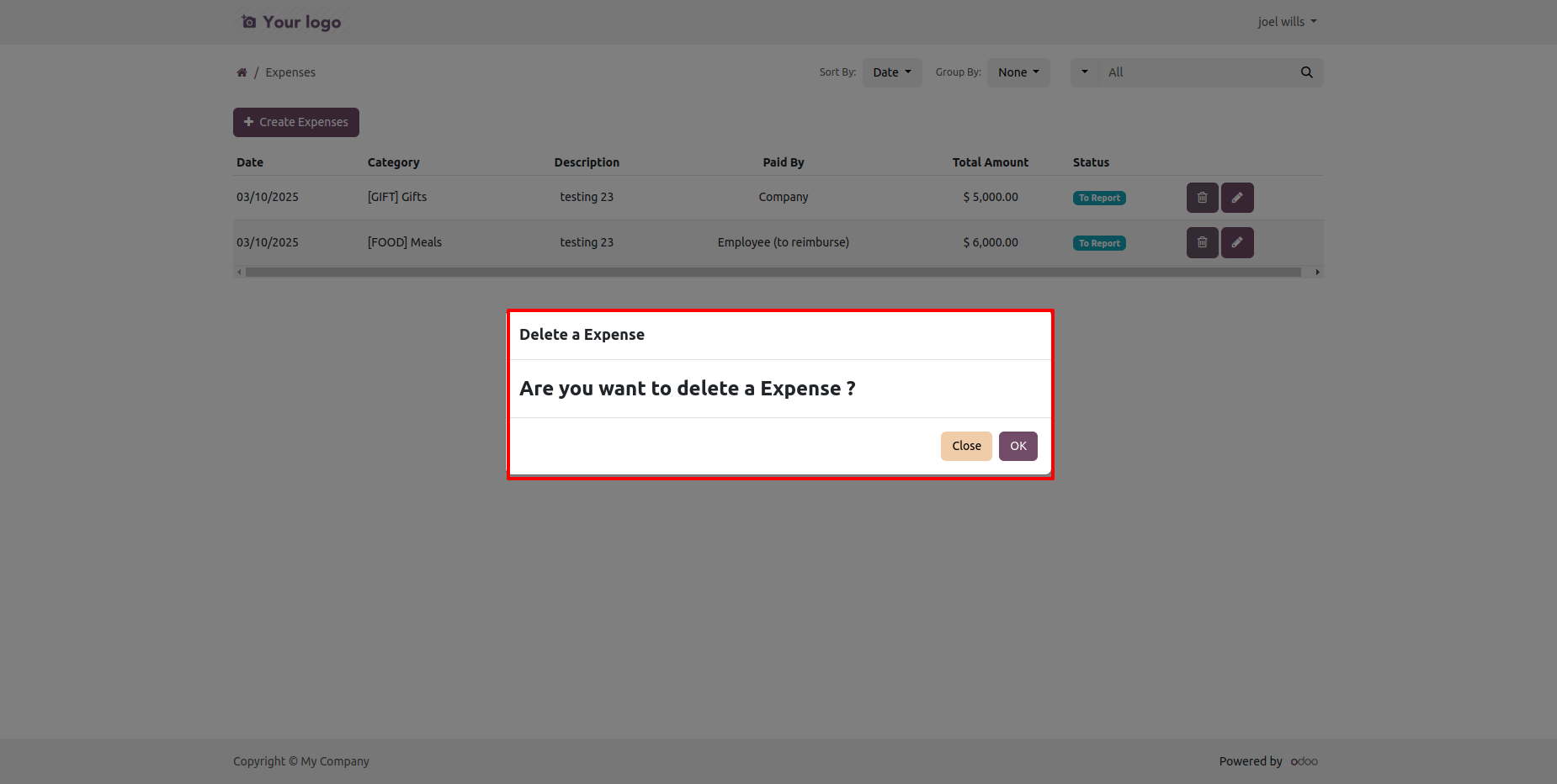Click the horizontal table scrollbar

[x=773, y=273]
